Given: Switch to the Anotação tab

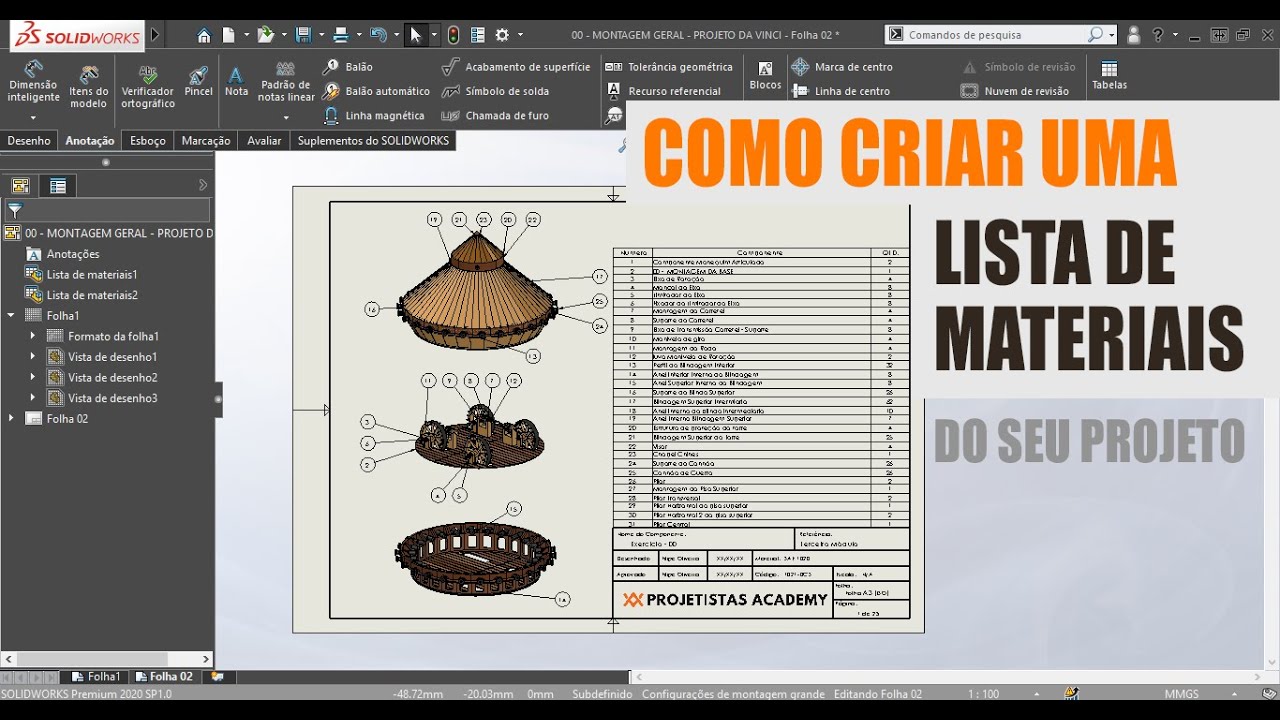Looking at the screenshot, I should pyautogui.click(x=90, y=141).
